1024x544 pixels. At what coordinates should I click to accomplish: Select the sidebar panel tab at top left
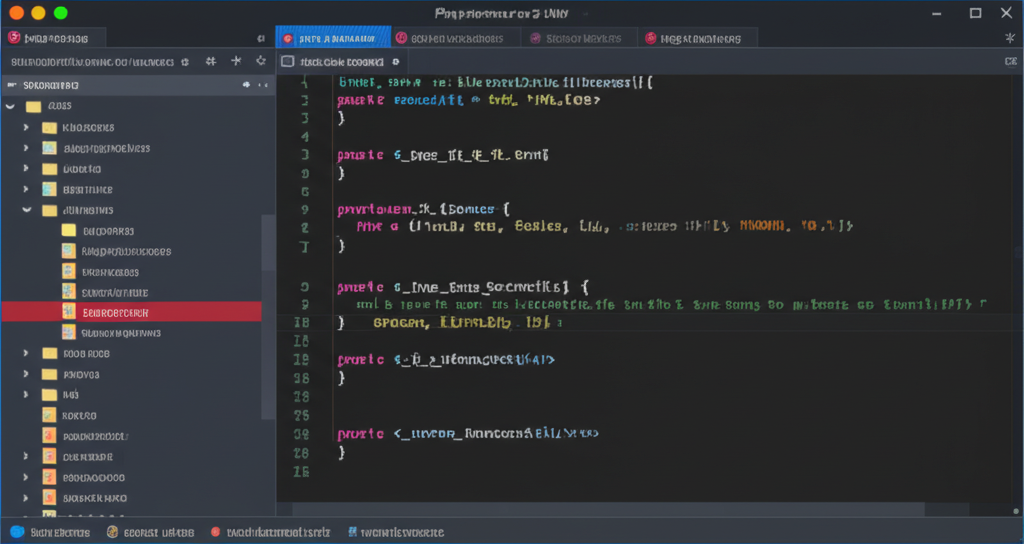coord(54,38)
